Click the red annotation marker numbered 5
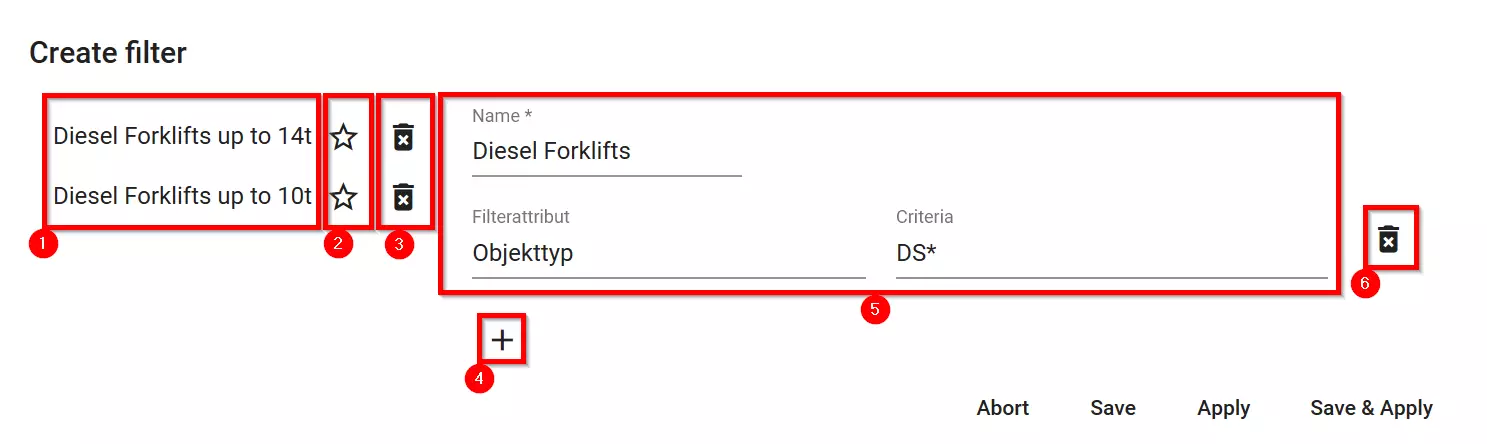The width and height of the screenshot is (1487, 444). 875,310
